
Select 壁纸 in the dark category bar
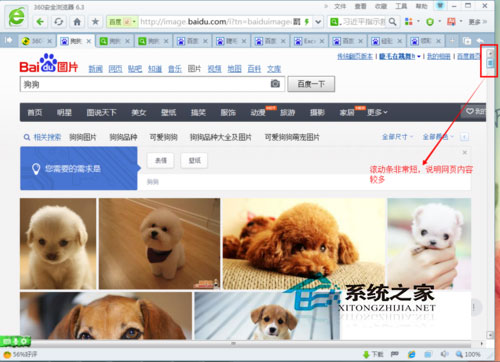click(168, 112)
